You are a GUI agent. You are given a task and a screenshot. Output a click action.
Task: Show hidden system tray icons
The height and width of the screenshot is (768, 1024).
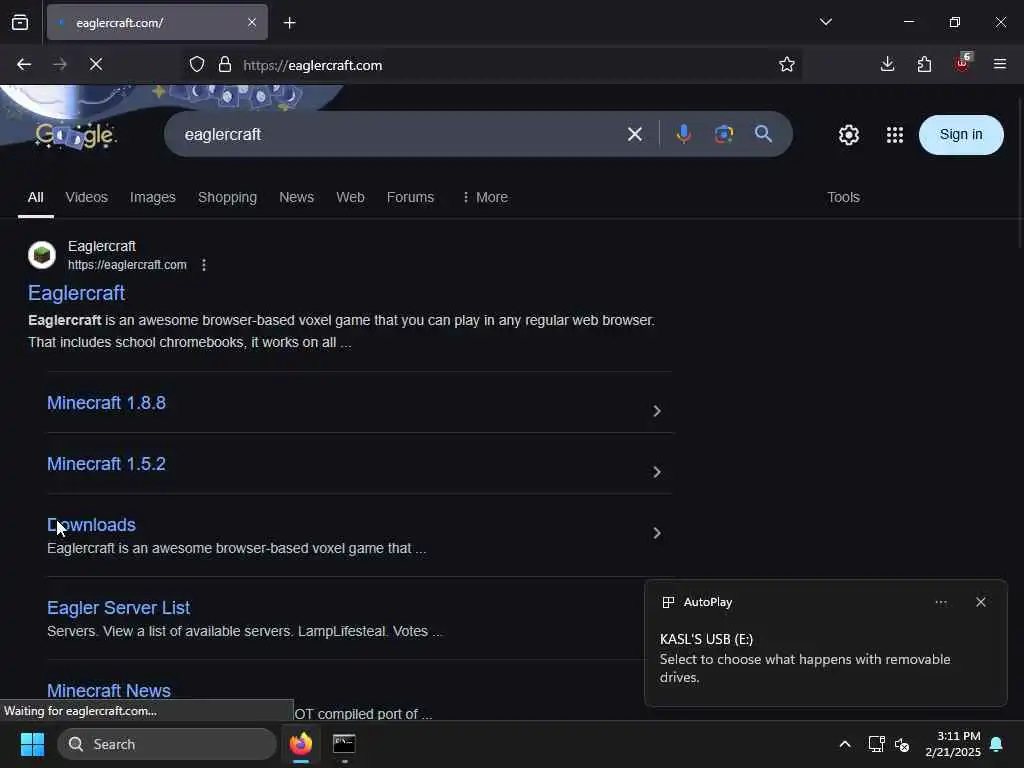coord(844,744)
